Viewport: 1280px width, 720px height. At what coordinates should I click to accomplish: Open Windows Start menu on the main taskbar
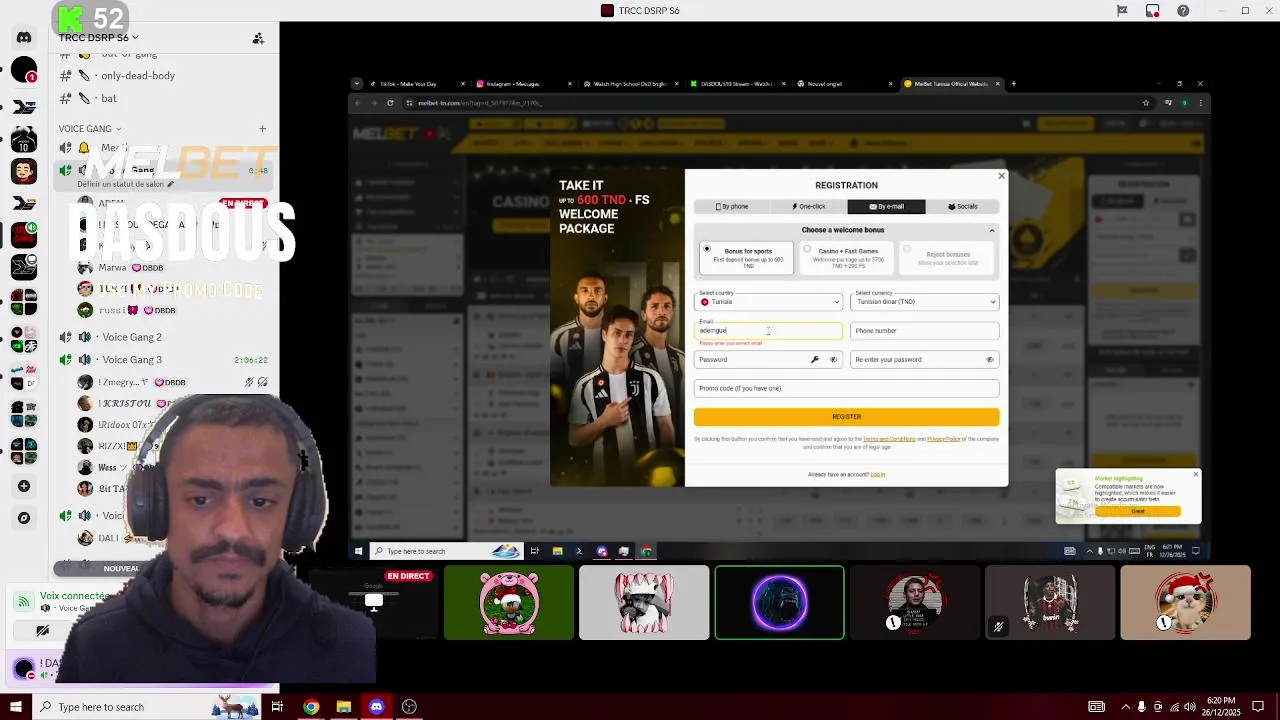pos(16,707)
